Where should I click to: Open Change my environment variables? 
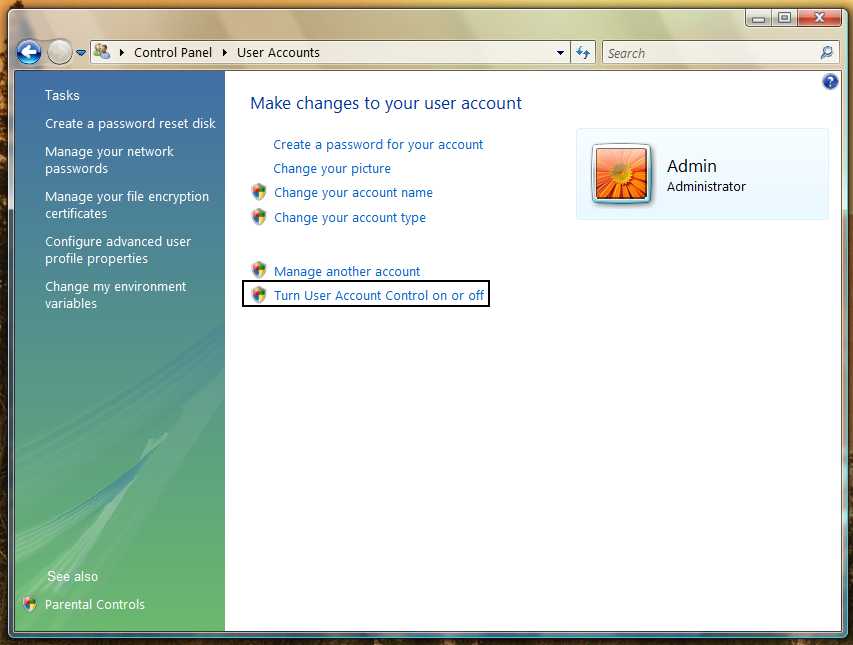(115, 295)
